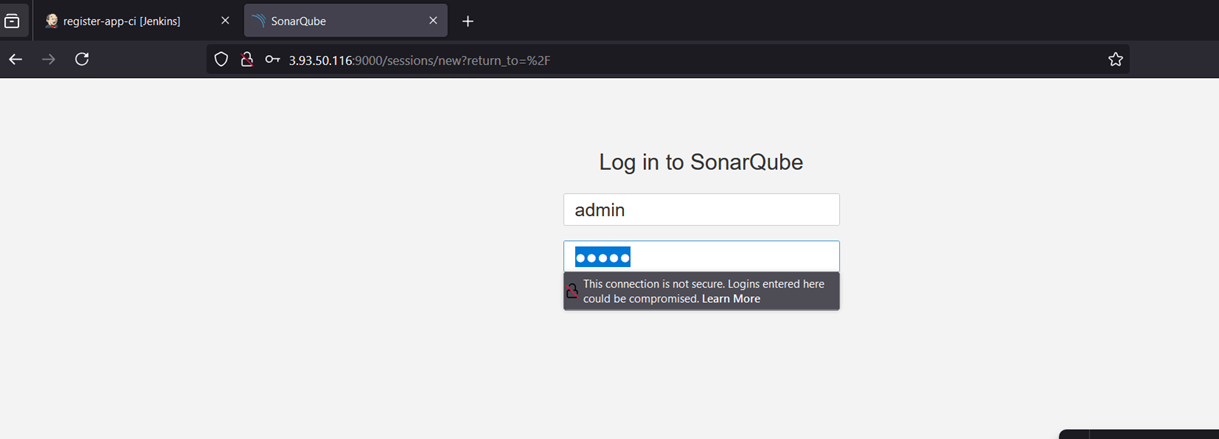Viewport: 1219px width, 439px height.
Task: Click the admin username field
Action: tap(701, 210)
